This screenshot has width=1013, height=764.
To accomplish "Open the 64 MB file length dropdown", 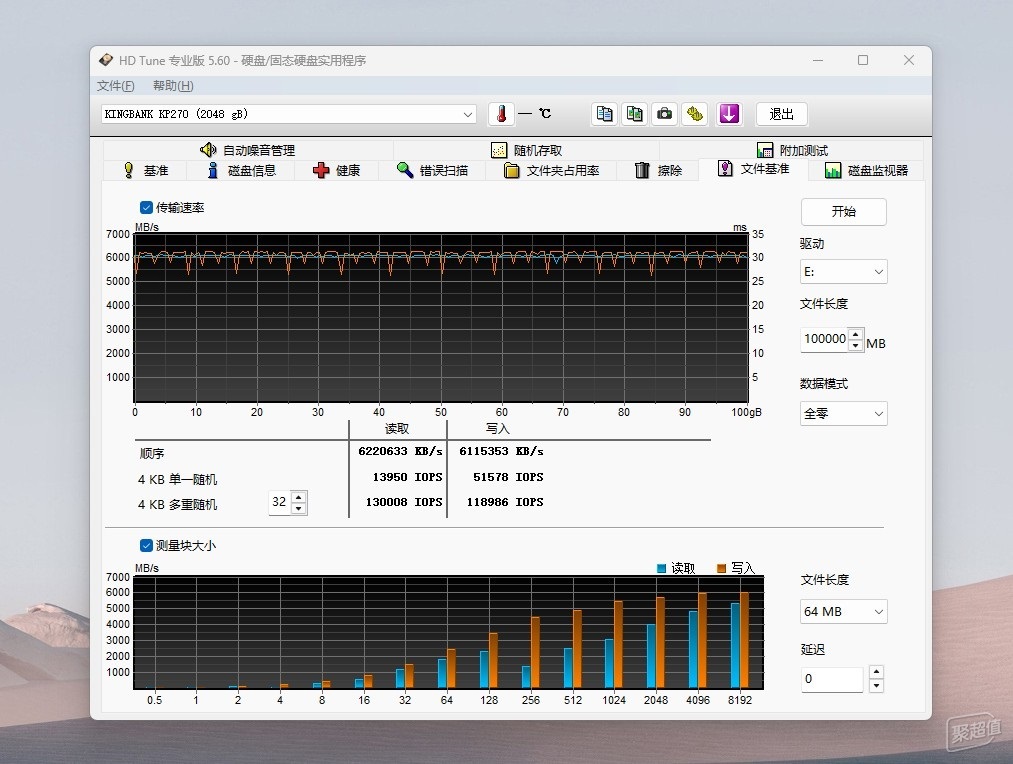I will (843, 612).
